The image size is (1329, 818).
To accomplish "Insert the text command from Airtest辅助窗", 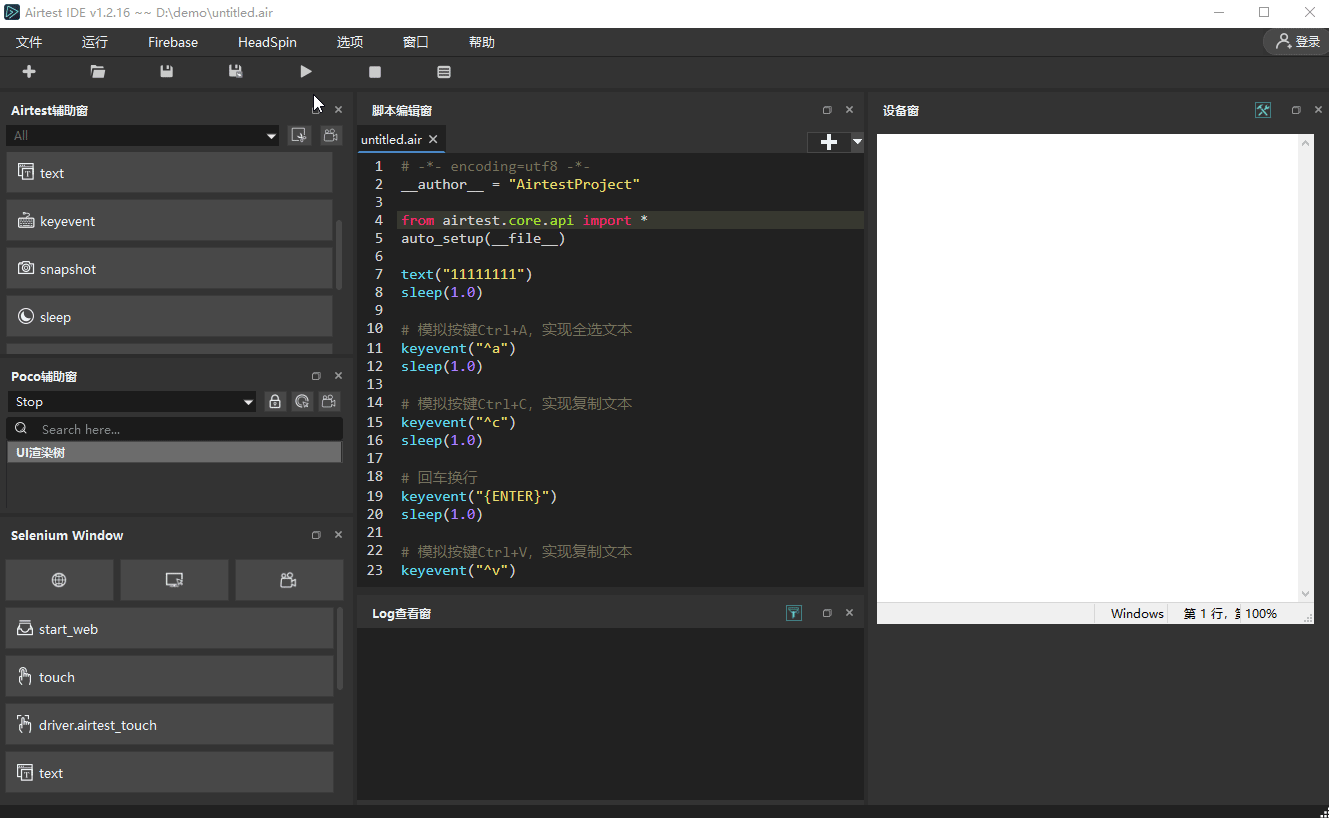I will click(x=169, y=173).
